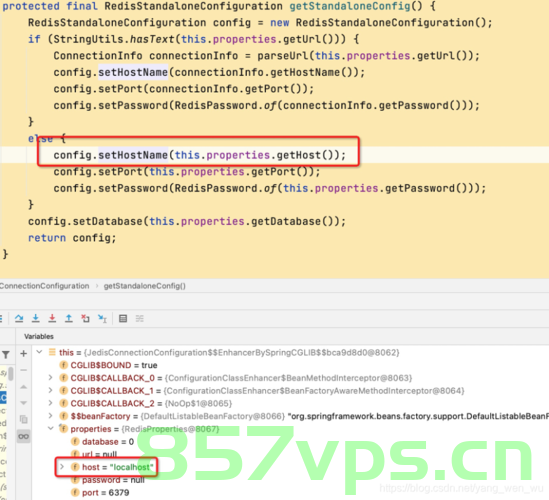Click the Step Into debugger icon
The height and width of the screenshot is (500, 549).
pyautogui.click(x=35, y=318)
